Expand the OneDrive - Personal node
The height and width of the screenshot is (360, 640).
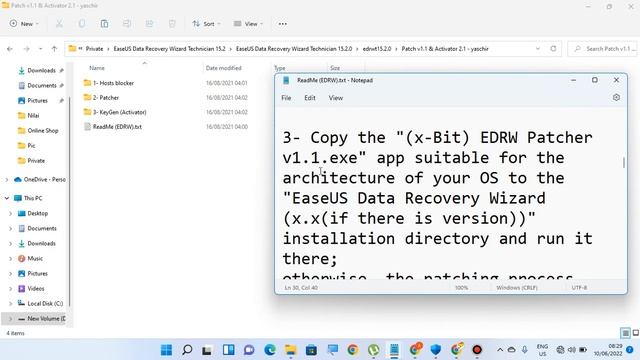click(x=7, y=180)
